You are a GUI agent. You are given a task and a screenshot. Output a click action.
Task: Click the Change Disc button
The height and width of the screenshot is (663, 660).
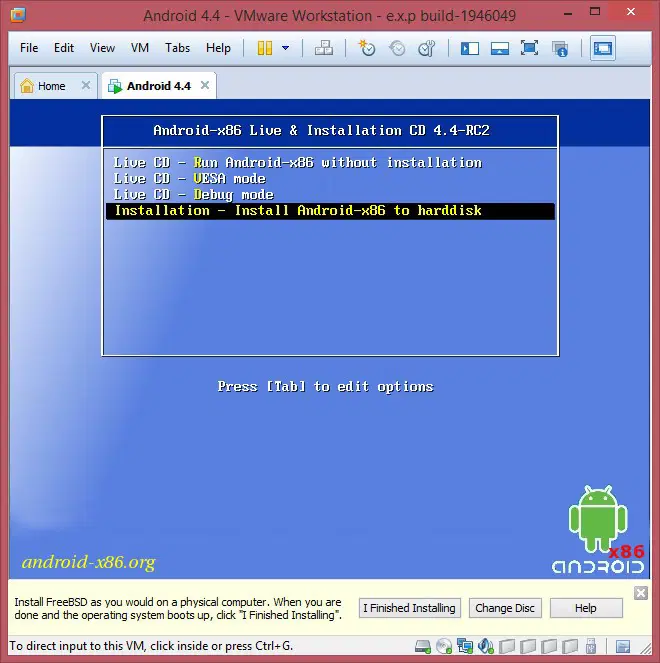tap(505, 608)
